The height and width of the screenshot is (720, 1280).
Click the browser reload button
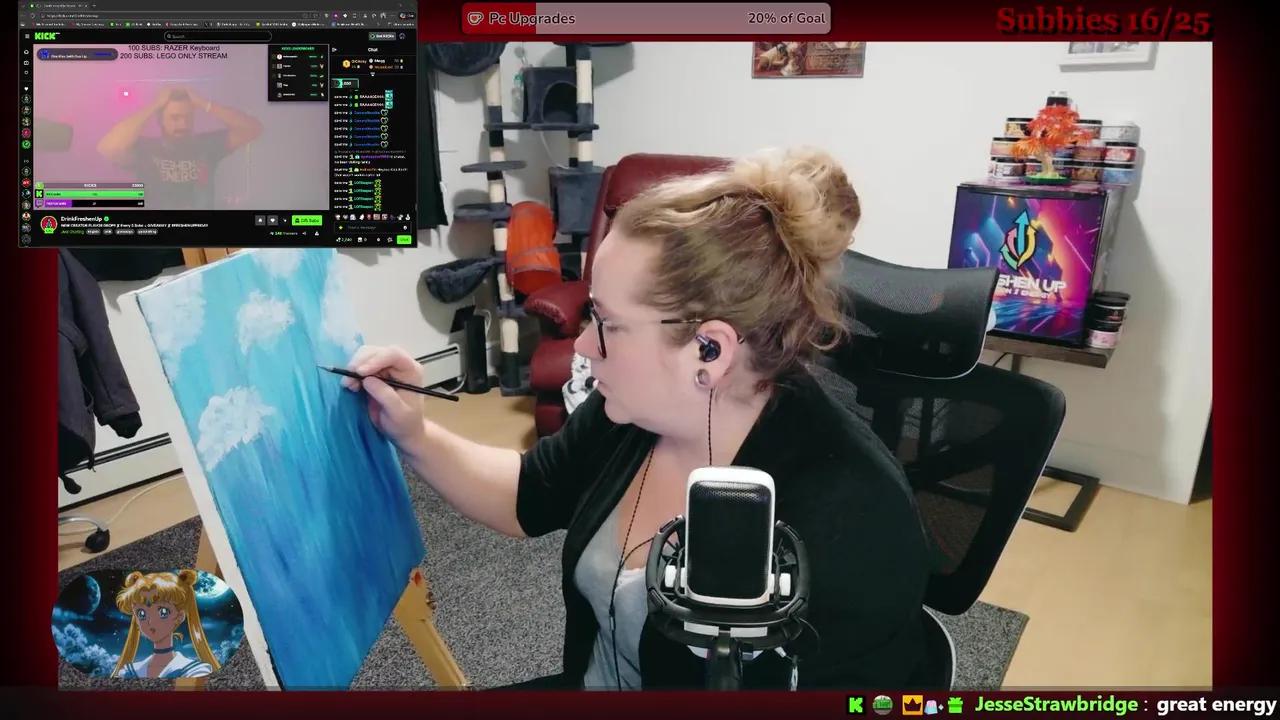coord(32,16)
